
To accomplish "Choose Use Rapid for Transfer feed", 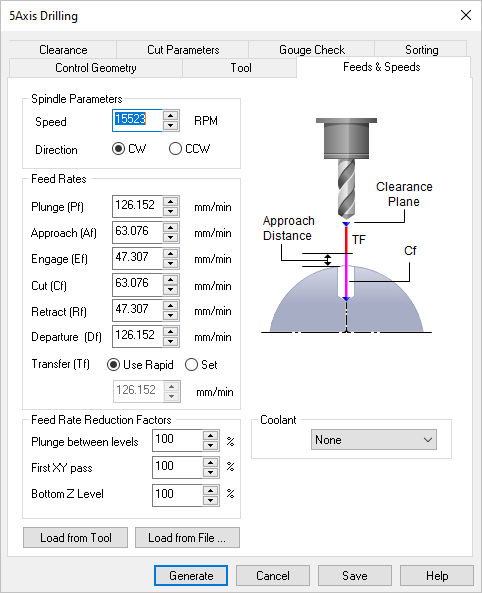I will click(x=140, y=365).
